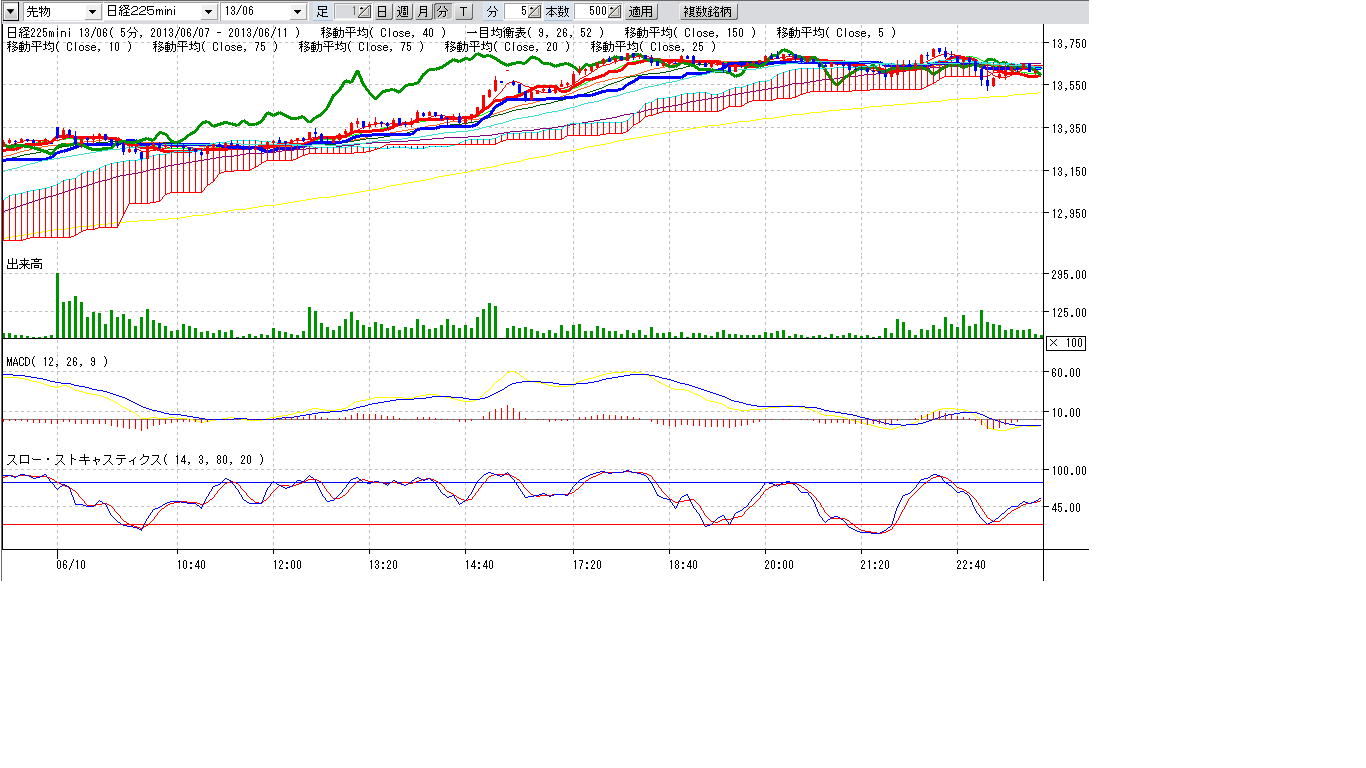Click the MACD( 12, 26, 9 ) indicator label
The height and width of the screenshot is (768, 1366).
pyautogui.click(x=57, y=361)
